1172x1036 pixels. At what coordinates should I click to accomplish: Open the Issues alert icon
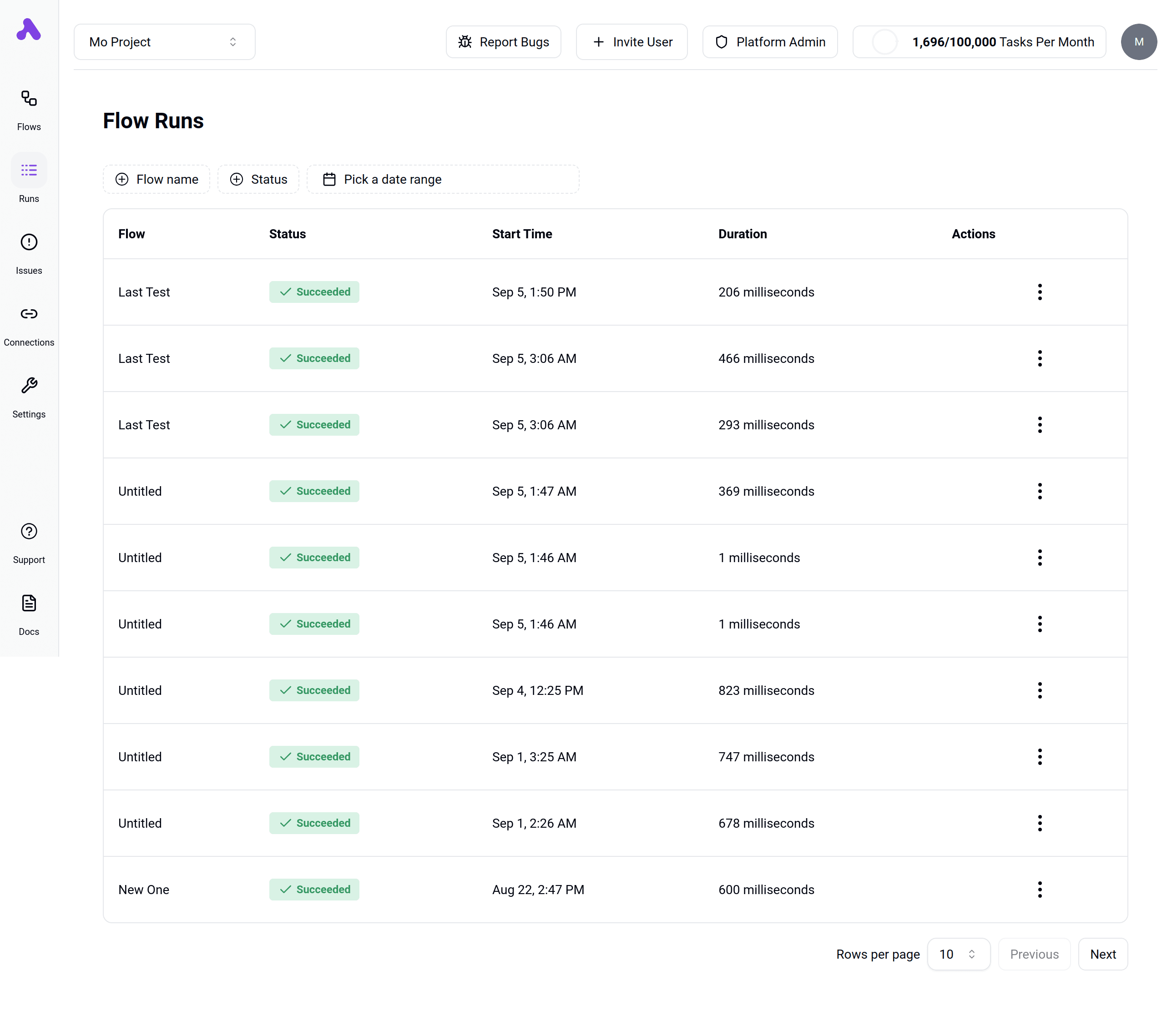coord(29,242)
